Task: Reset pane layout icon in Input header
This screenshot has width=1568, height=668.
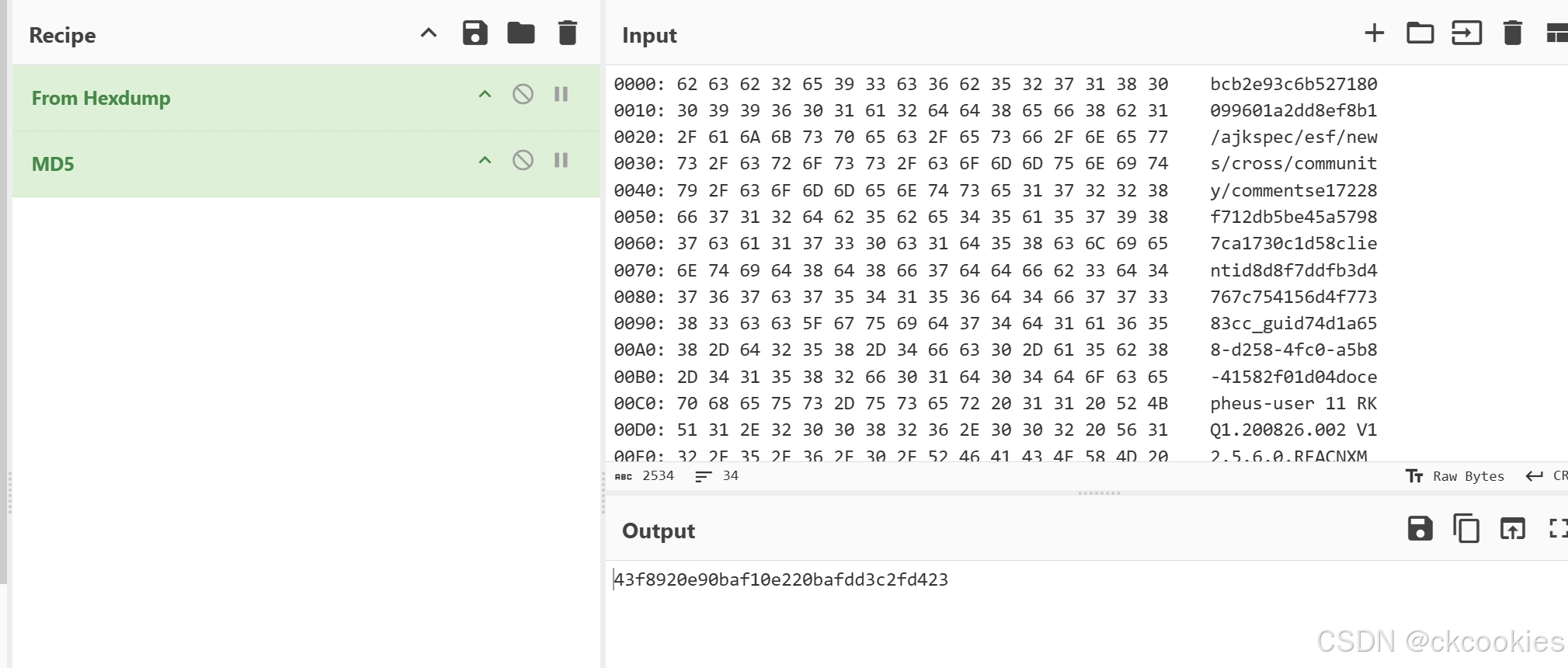Action: 1556,33
